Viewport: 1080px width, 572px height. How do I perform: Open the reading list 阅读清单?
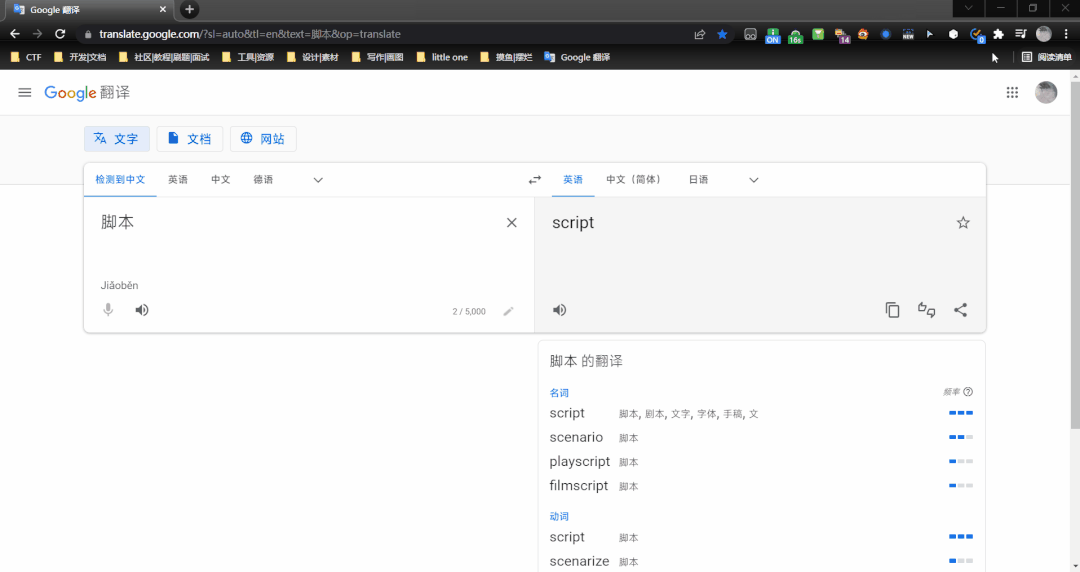point(1046,57)
